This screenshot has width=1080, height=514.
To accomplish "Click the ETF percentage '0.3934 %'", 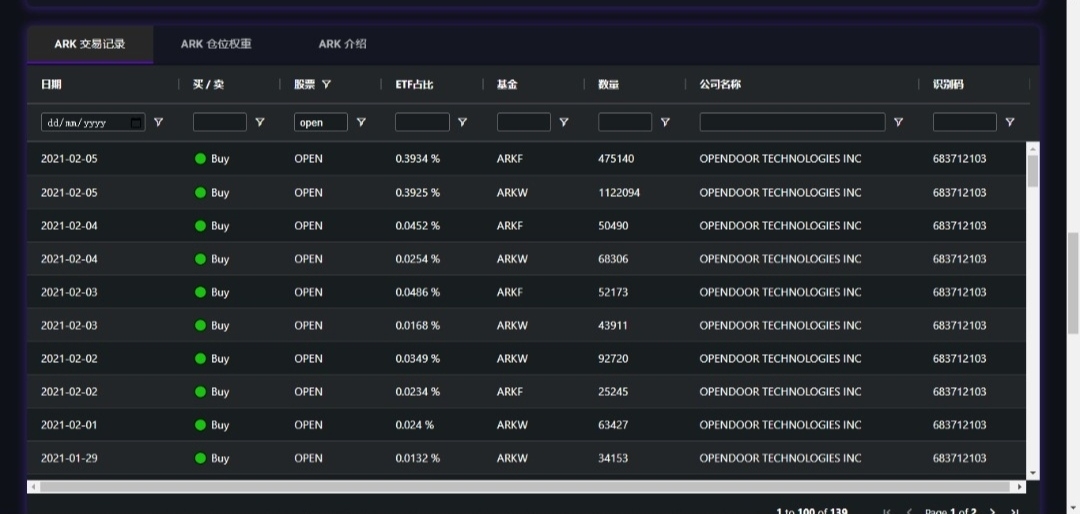I will pyautogui.click(x=417, y=158).
